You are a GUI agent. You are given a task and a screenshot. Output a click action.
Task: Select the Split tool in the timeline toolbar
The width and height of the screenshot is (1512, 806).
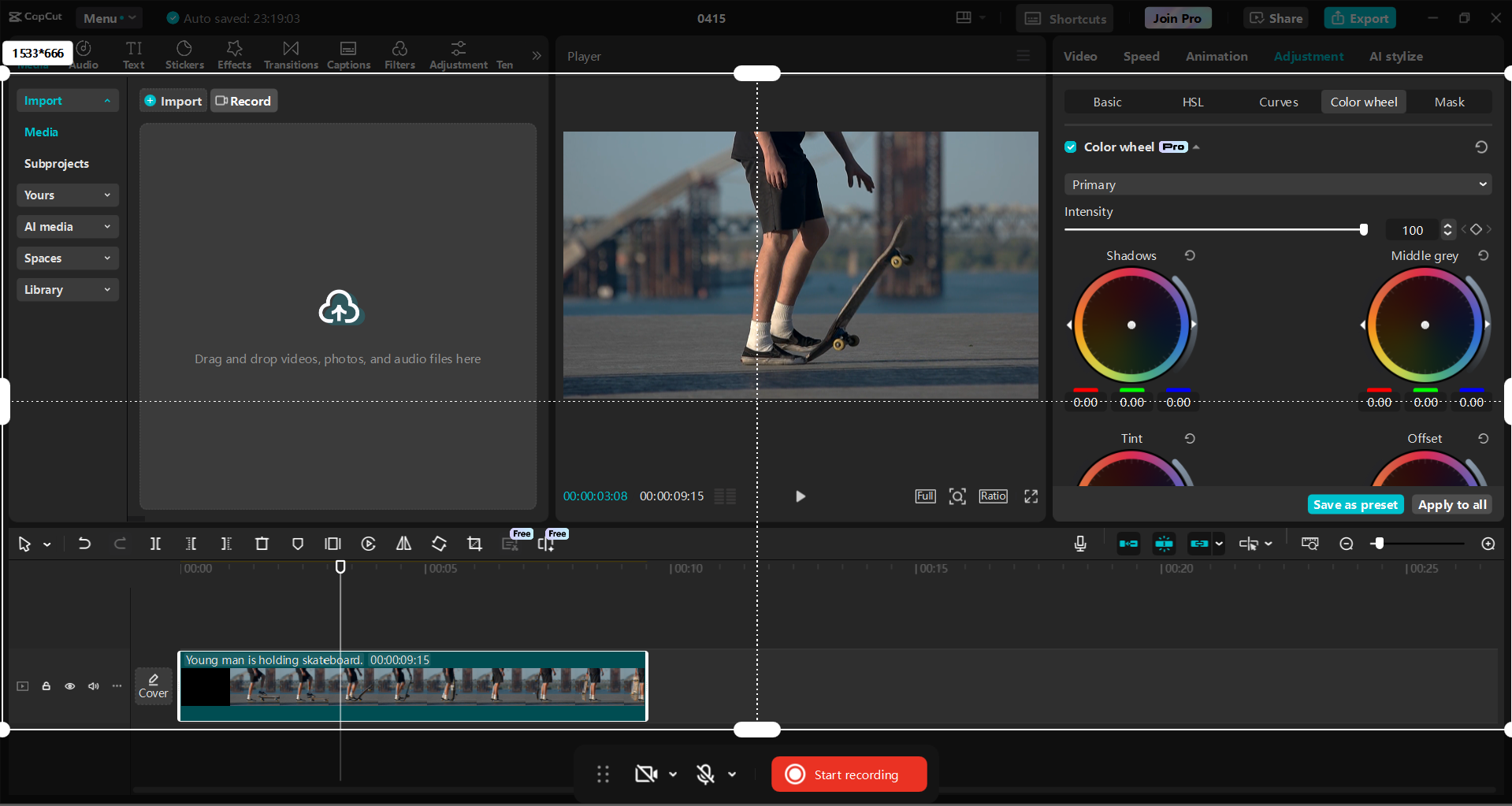[x=155, y=544]
